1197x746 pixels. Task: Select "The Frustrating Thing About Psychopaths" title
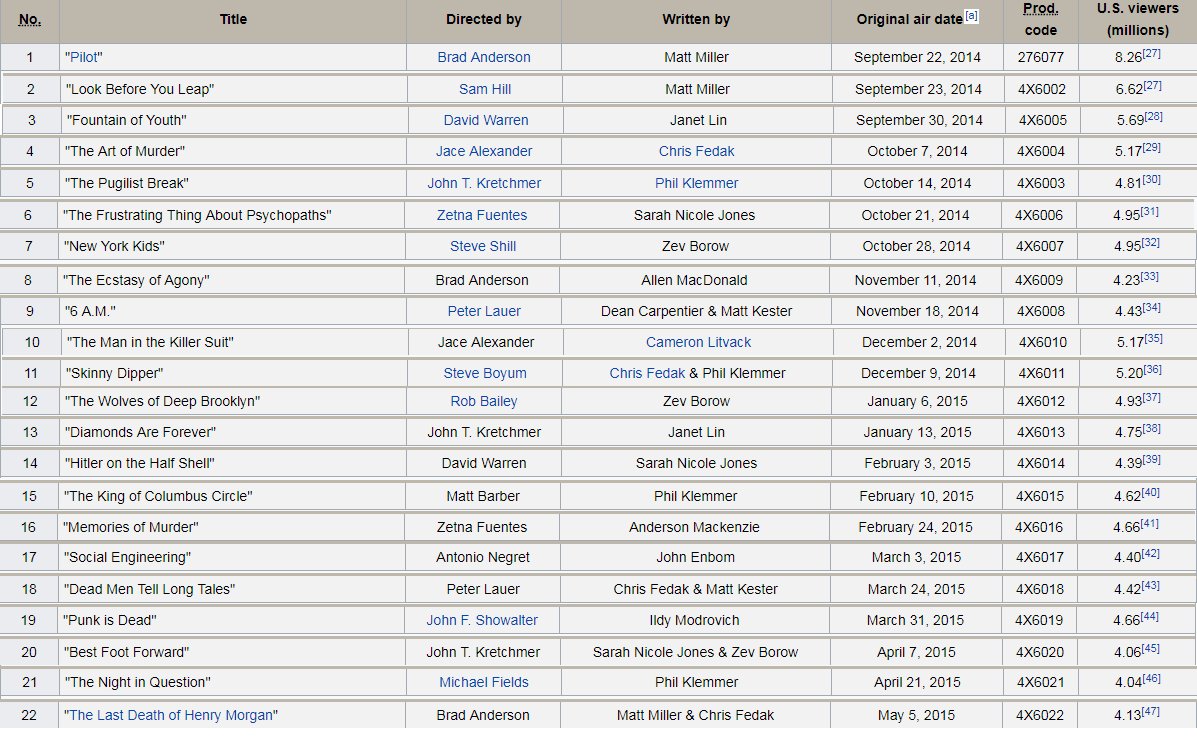coord(197,216)
